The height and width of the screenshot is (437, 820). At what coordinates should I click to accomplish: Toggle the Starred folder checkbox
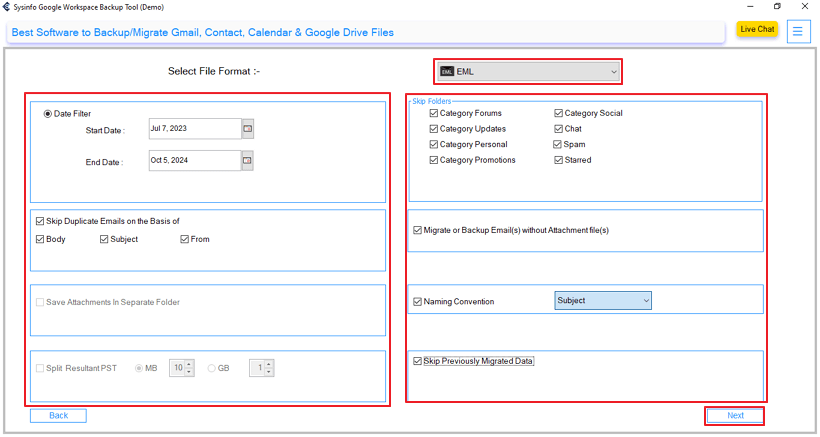tap(558, 160)
